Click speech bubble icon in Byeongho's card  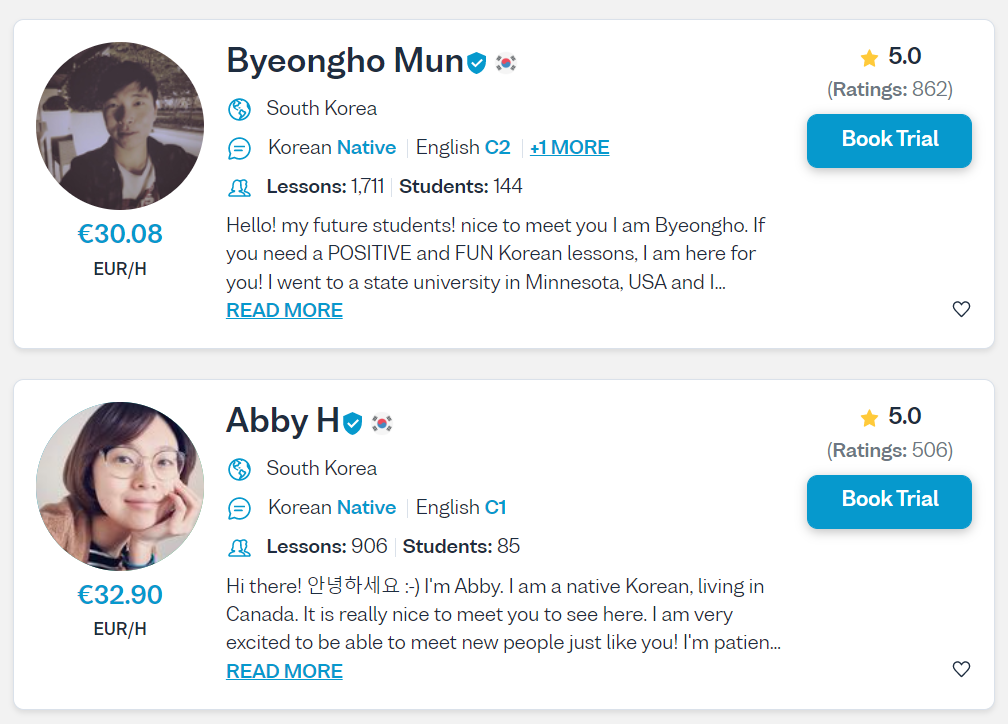[239, 148]
